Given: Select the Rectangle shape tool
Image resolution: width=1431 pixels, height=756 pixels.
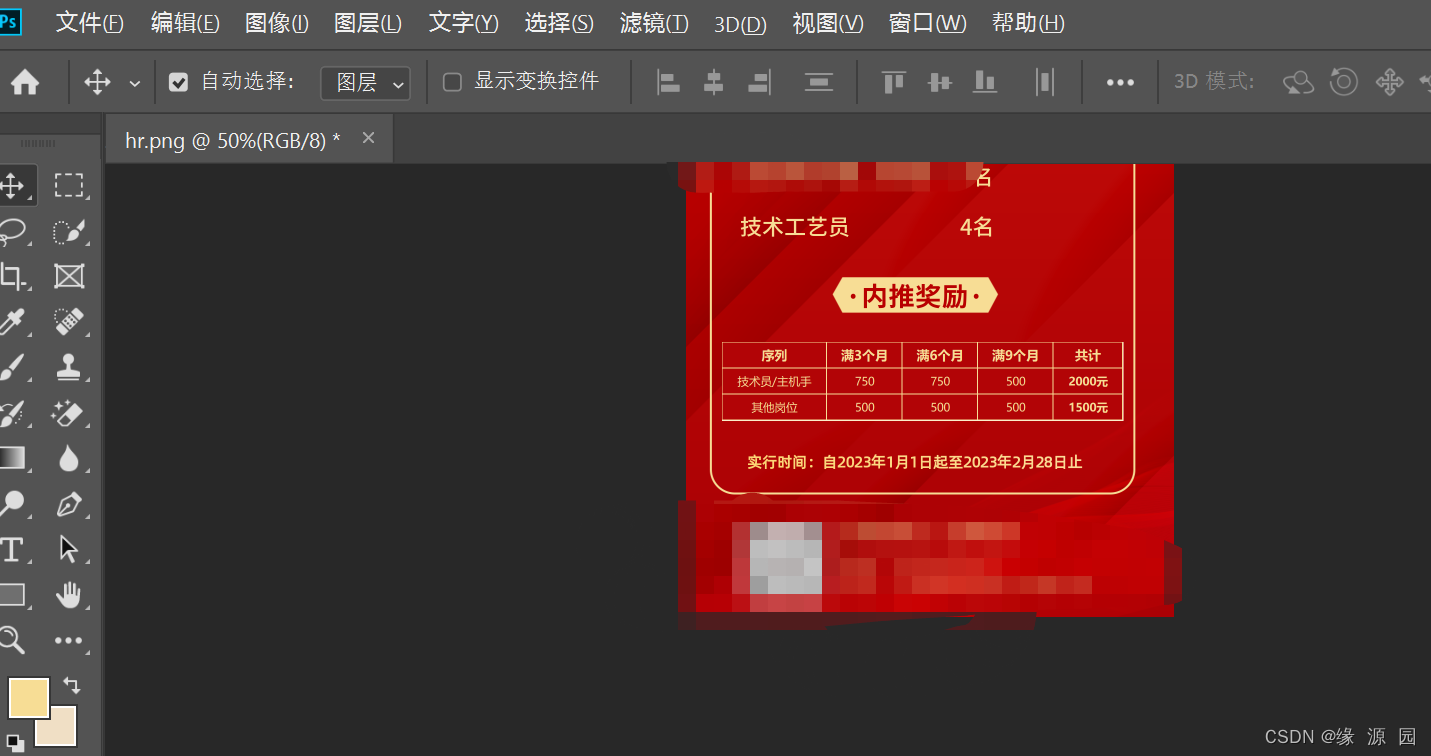Looking at the screenshot, I should click(12, 595).
